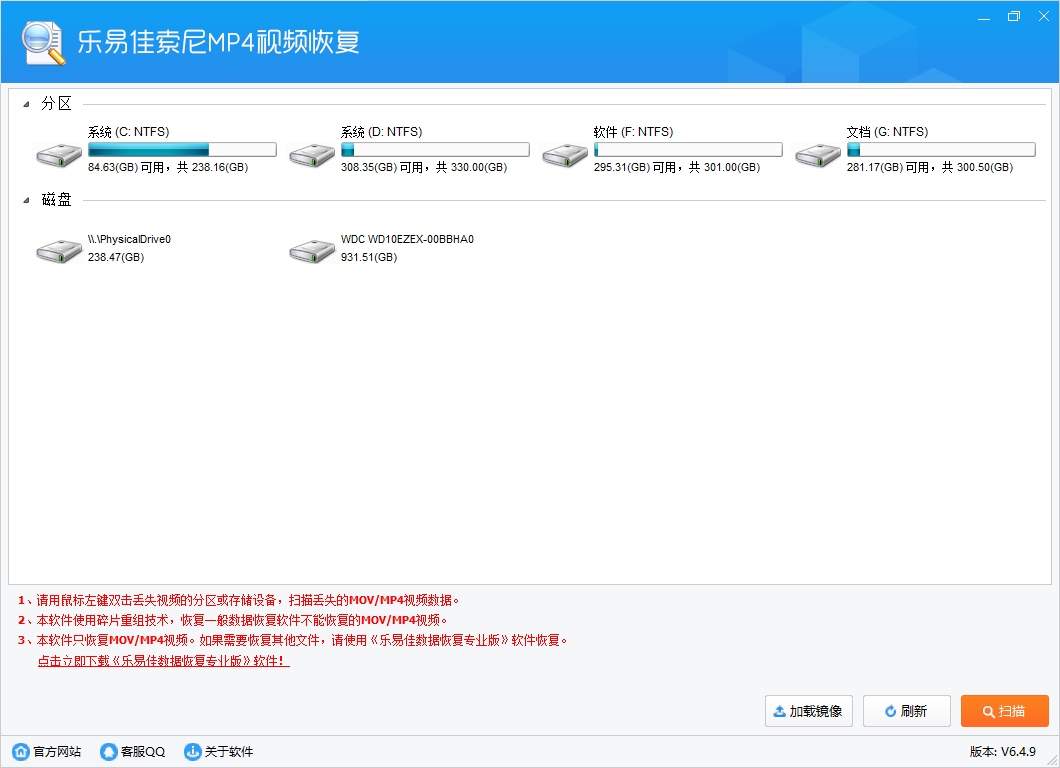Select the D: system partition drive icon
The width and height of the screenshot is (1060, 768).
click(312, 155)
